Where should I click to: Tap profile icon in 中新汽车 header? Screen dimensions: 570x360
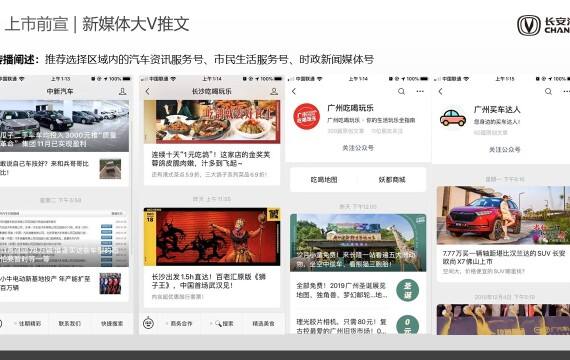123,91
